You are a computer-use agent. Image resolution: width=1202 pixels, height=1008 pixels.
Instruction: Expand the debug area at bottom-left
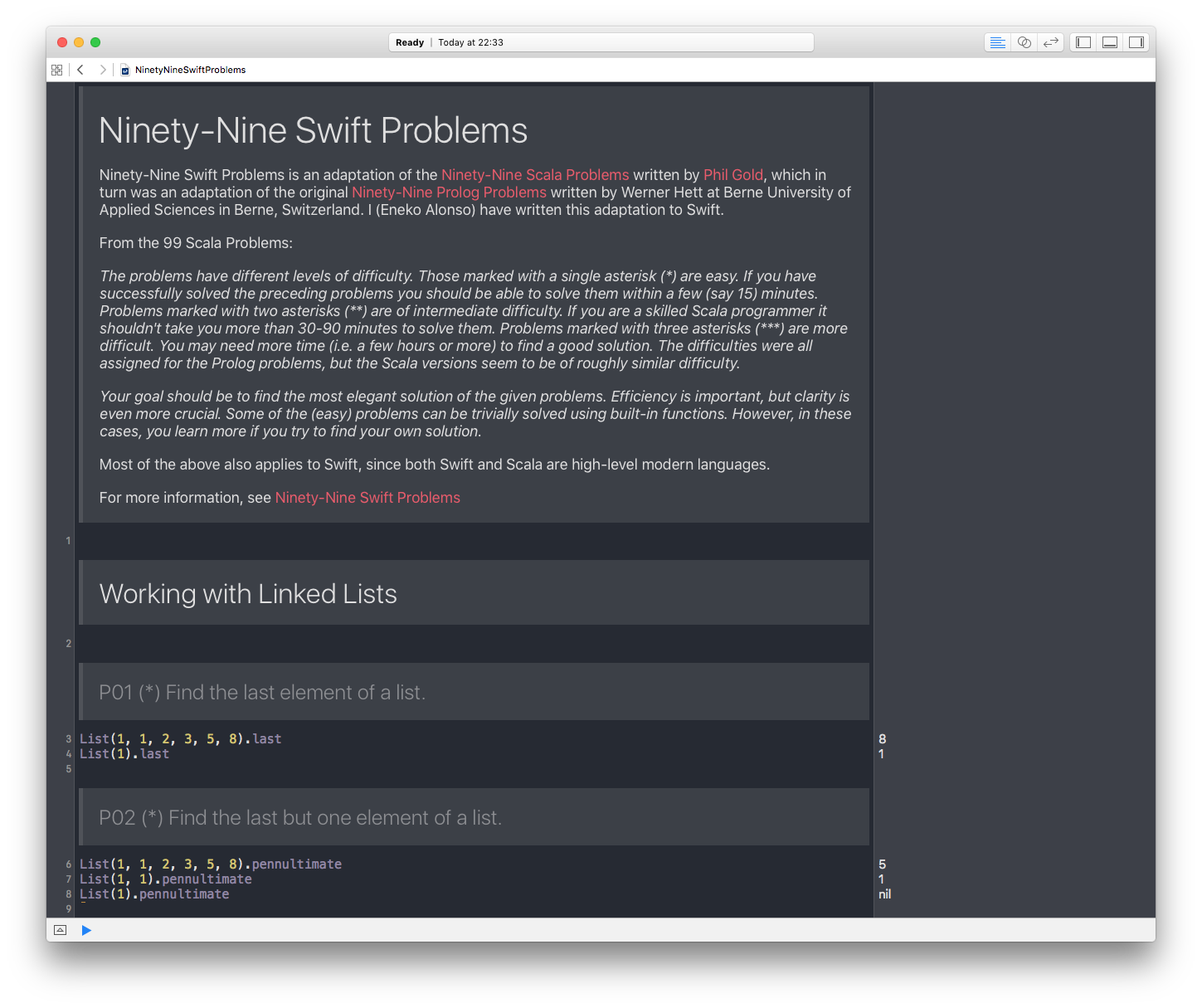tap(60, 930)
